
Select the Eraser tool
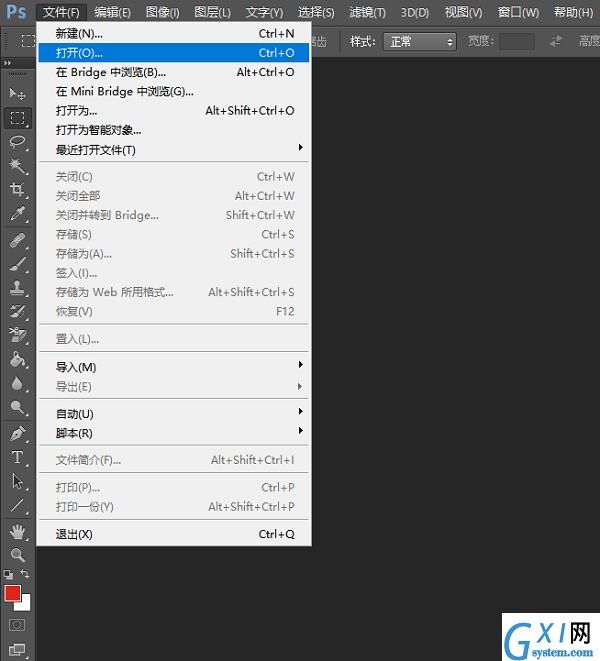coord(17,336)
